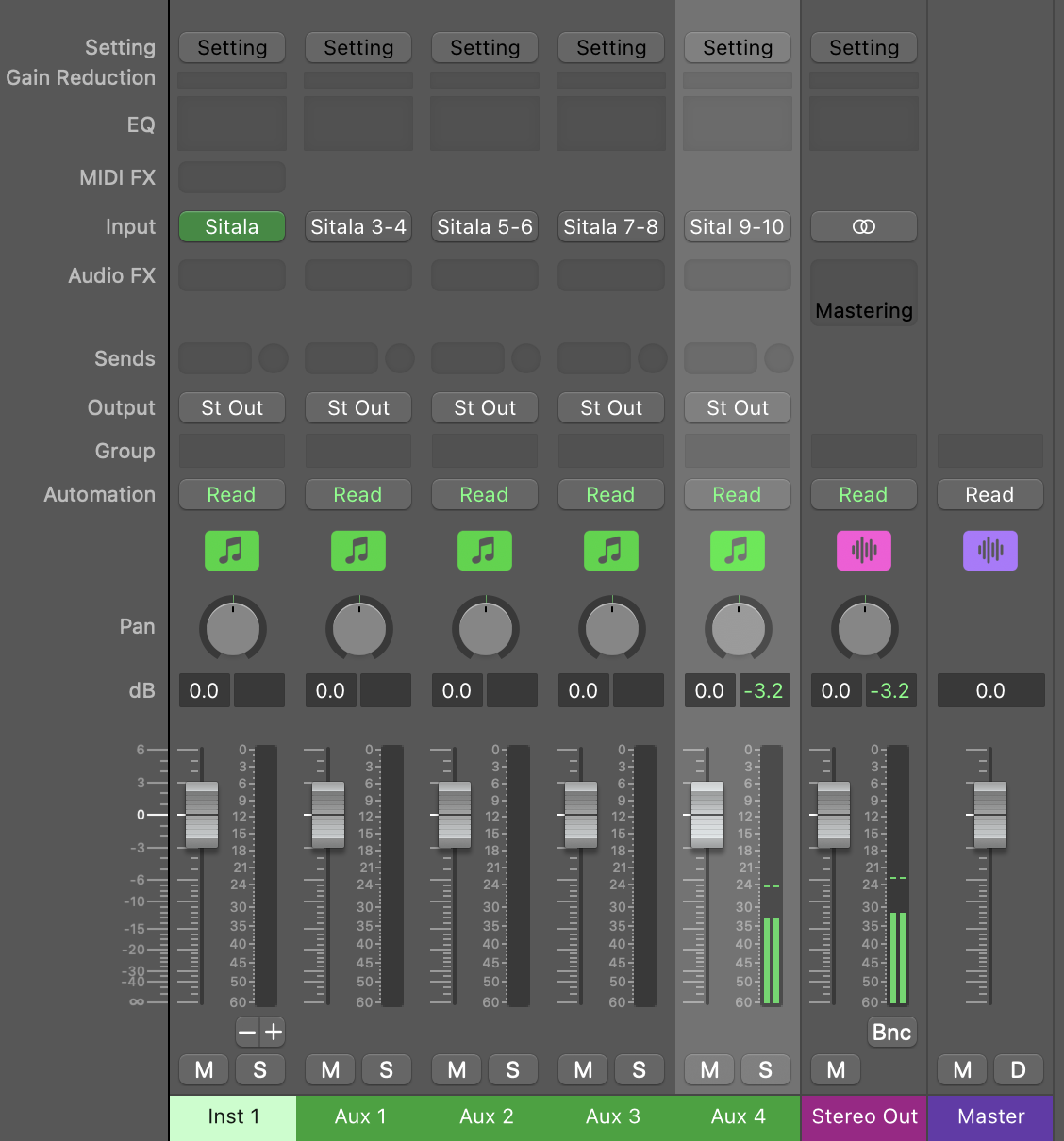Open the Aux 3 Read automation menu
This screenshot has height=1141, width=1064.
[611, 494]
